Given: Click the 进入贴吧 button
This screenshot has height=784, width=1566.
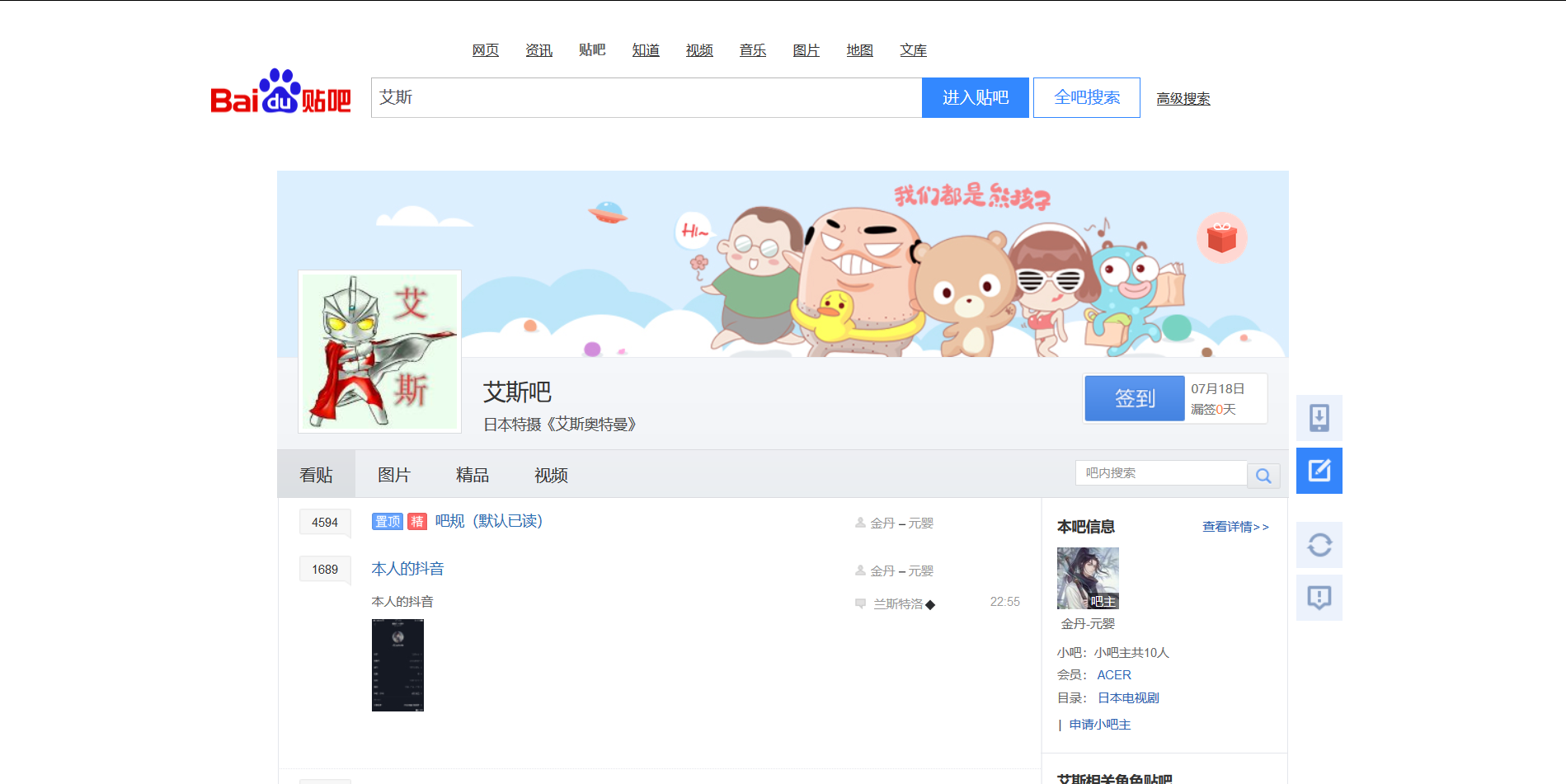Looking at the screenshot, I should click(976, 97).
